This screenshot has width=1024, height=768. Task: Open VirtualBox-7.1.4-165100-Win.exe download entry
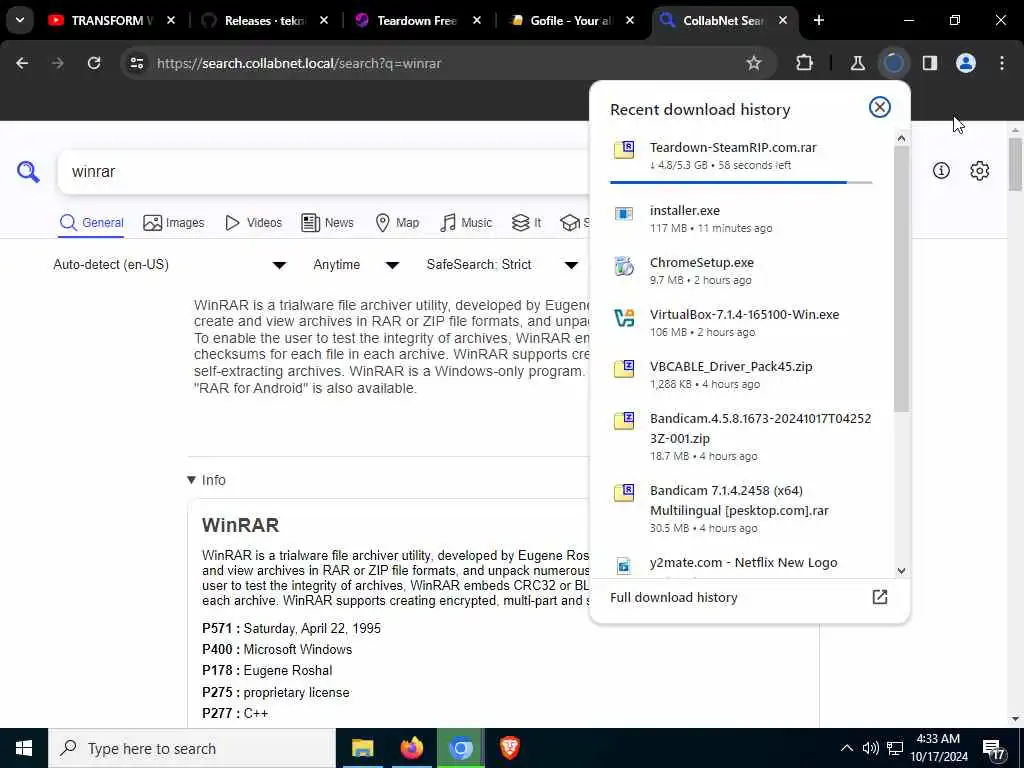(741, 323)
